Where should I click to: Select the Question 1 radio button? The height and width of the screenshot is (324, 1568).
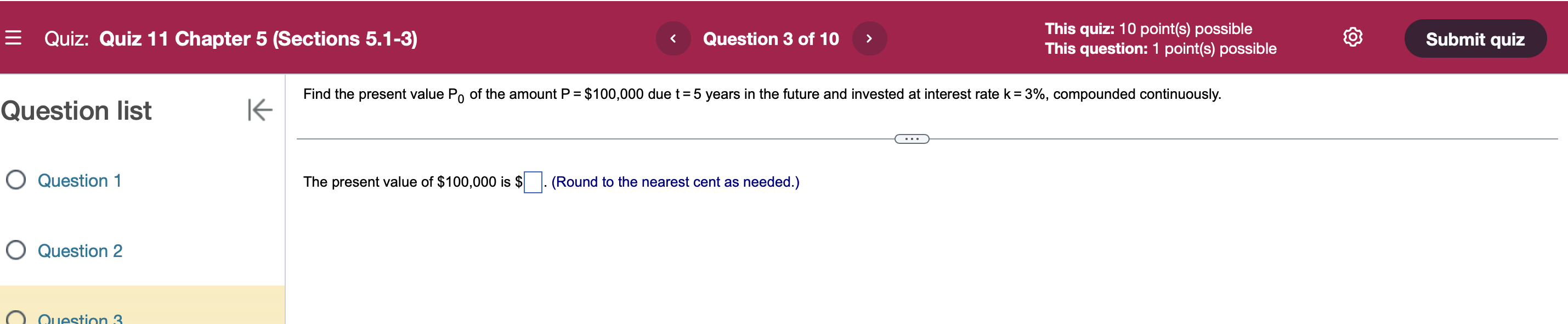[16, 180]
